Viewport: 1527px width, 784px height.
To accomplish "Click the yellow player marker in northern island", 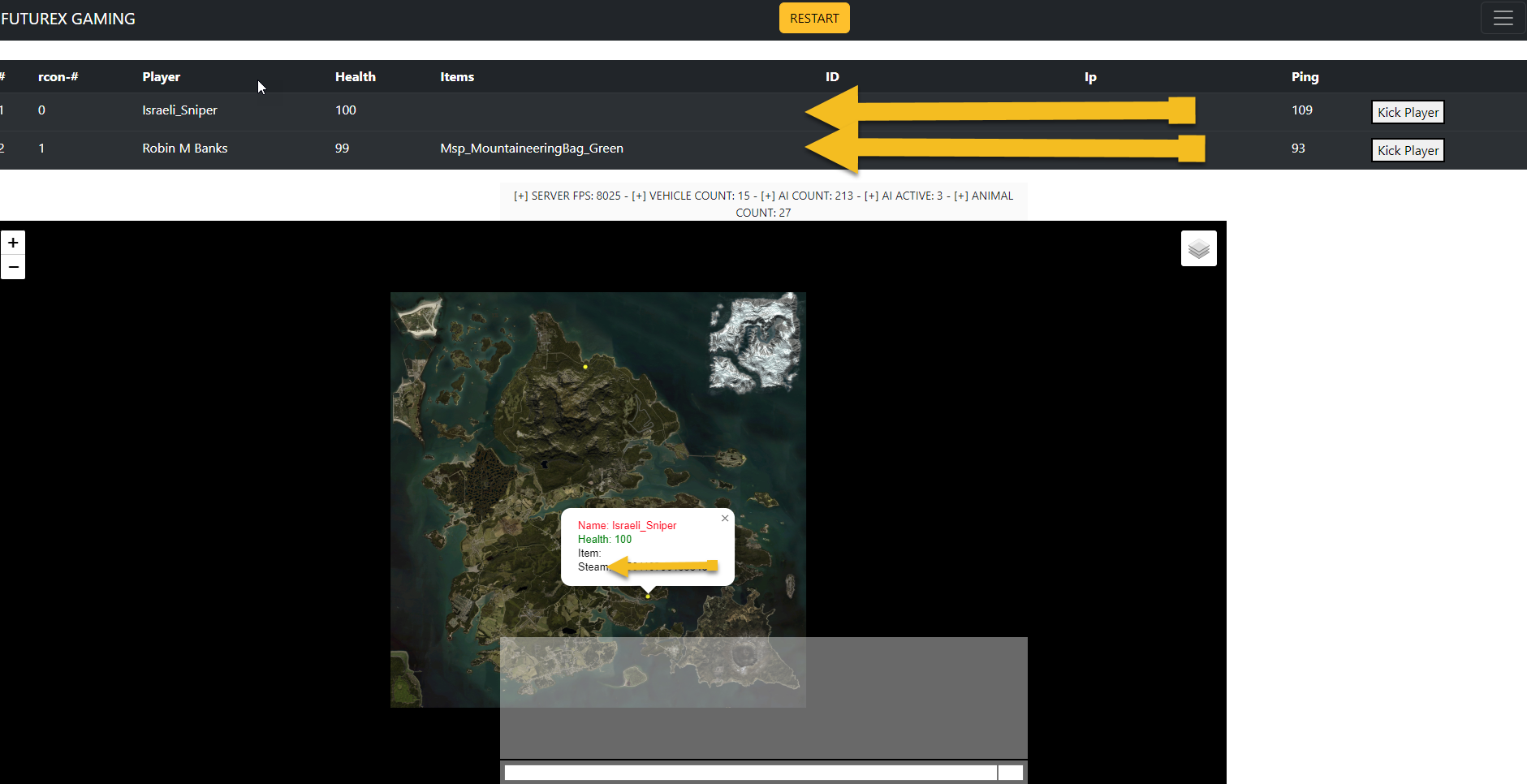I will (585, 367).
